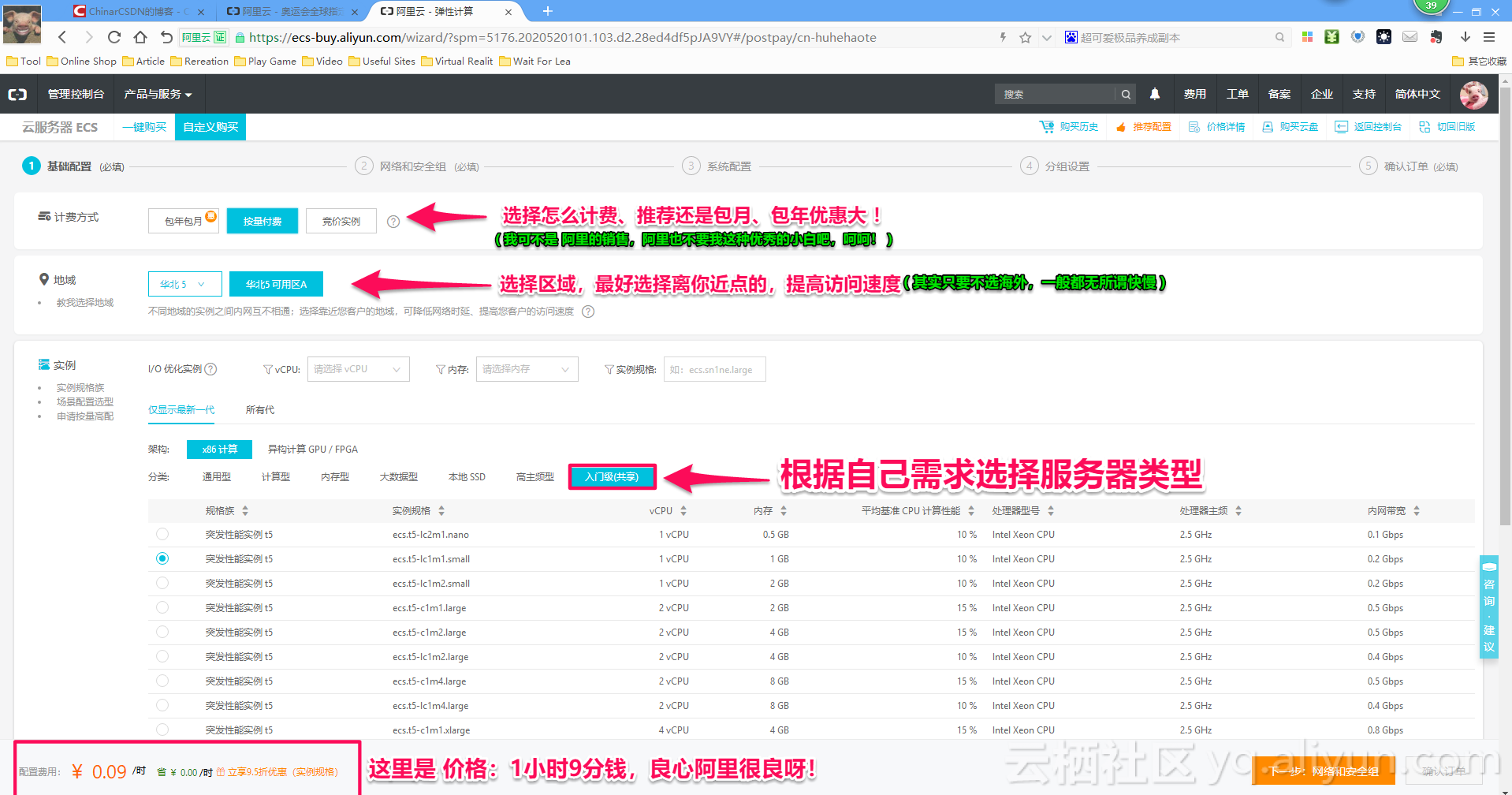
Task: Click the Aliyun logo icon in navbar
Action: (17, 94)
